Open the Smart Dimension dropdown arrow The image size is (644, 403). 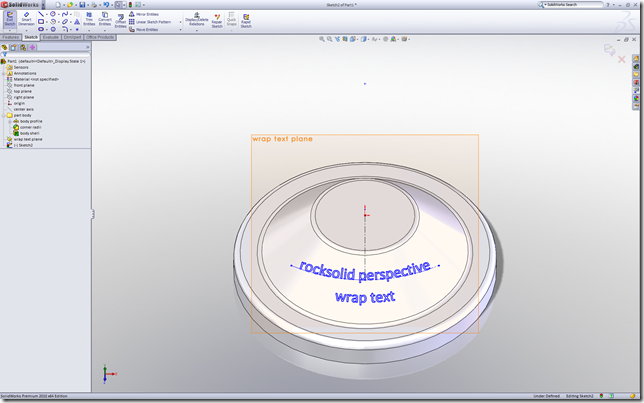[x=26, y=31]
